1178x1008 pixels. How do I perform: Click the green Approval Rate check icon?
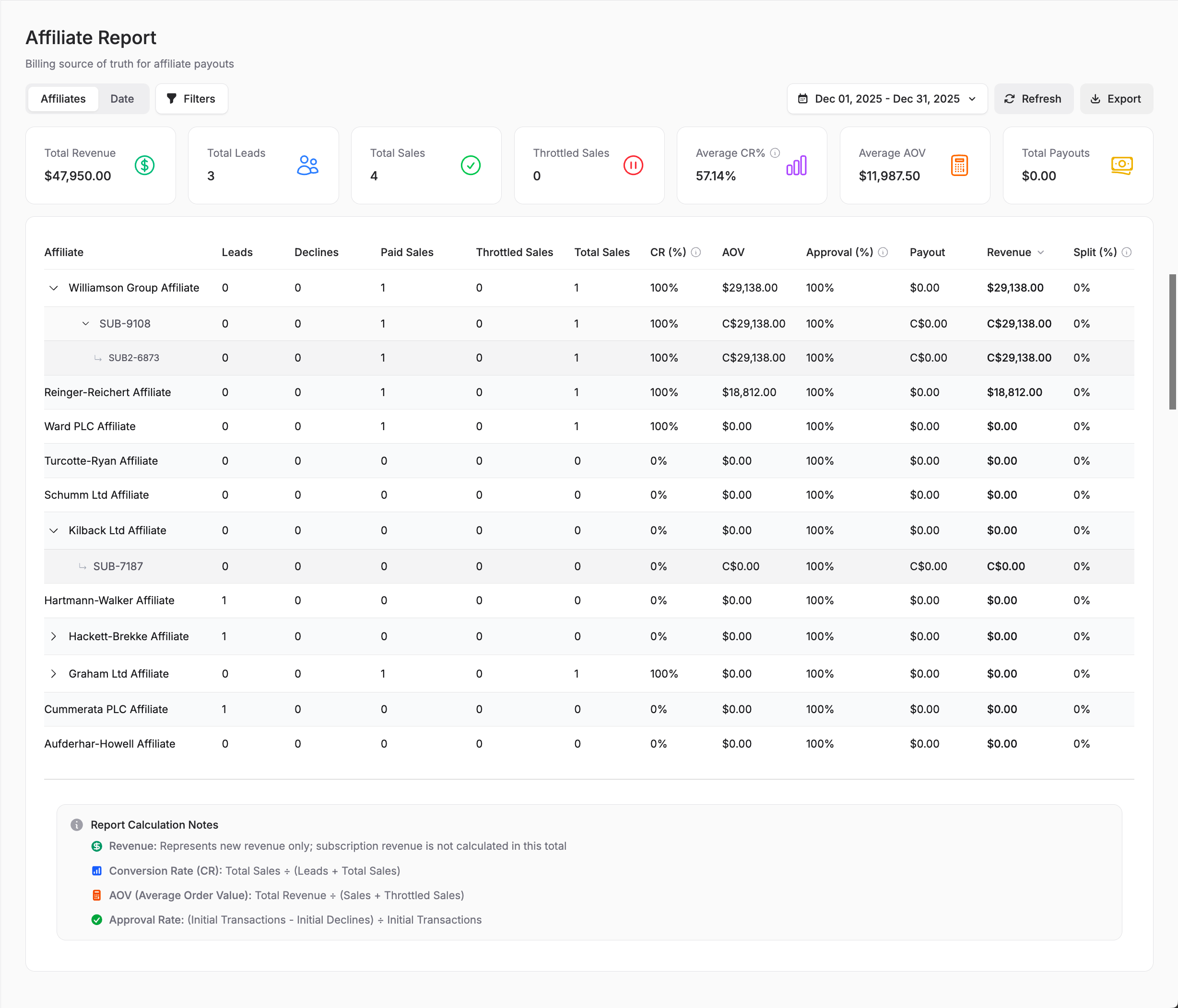click(x=97, y=920)
